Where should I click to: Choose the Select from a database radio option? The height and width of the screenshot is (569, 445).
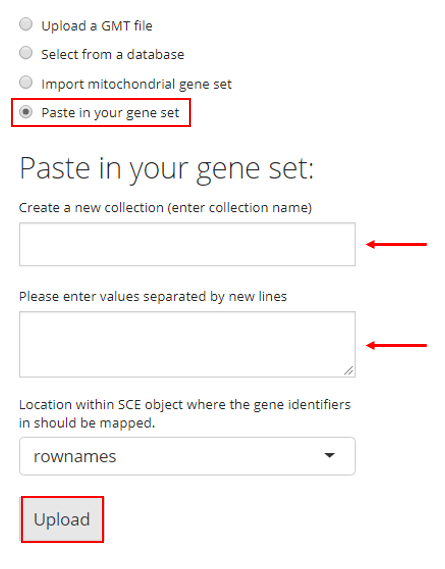point(26,53)
